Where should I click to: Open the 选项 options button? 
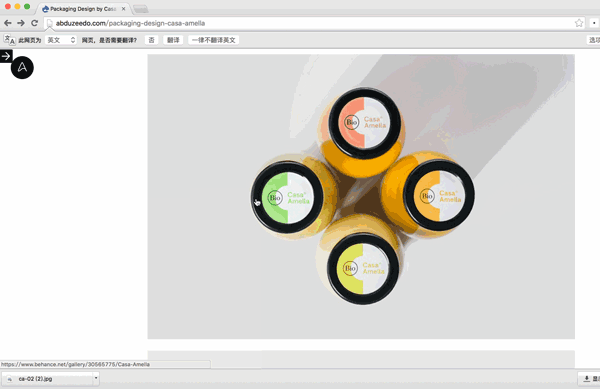593,40
